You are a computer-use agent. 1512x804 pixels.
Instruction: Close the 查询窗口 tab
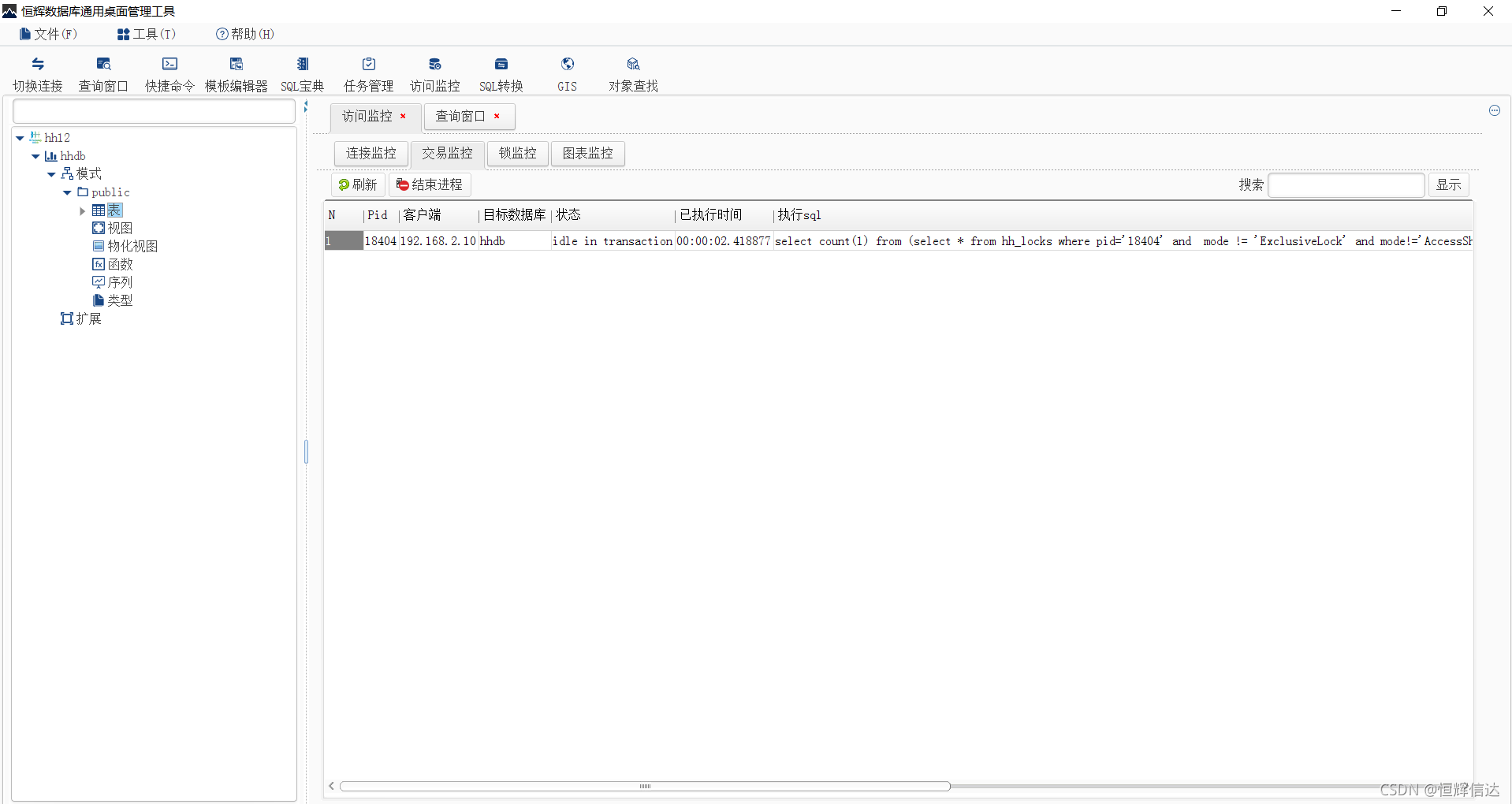click(x=497, y=116)
